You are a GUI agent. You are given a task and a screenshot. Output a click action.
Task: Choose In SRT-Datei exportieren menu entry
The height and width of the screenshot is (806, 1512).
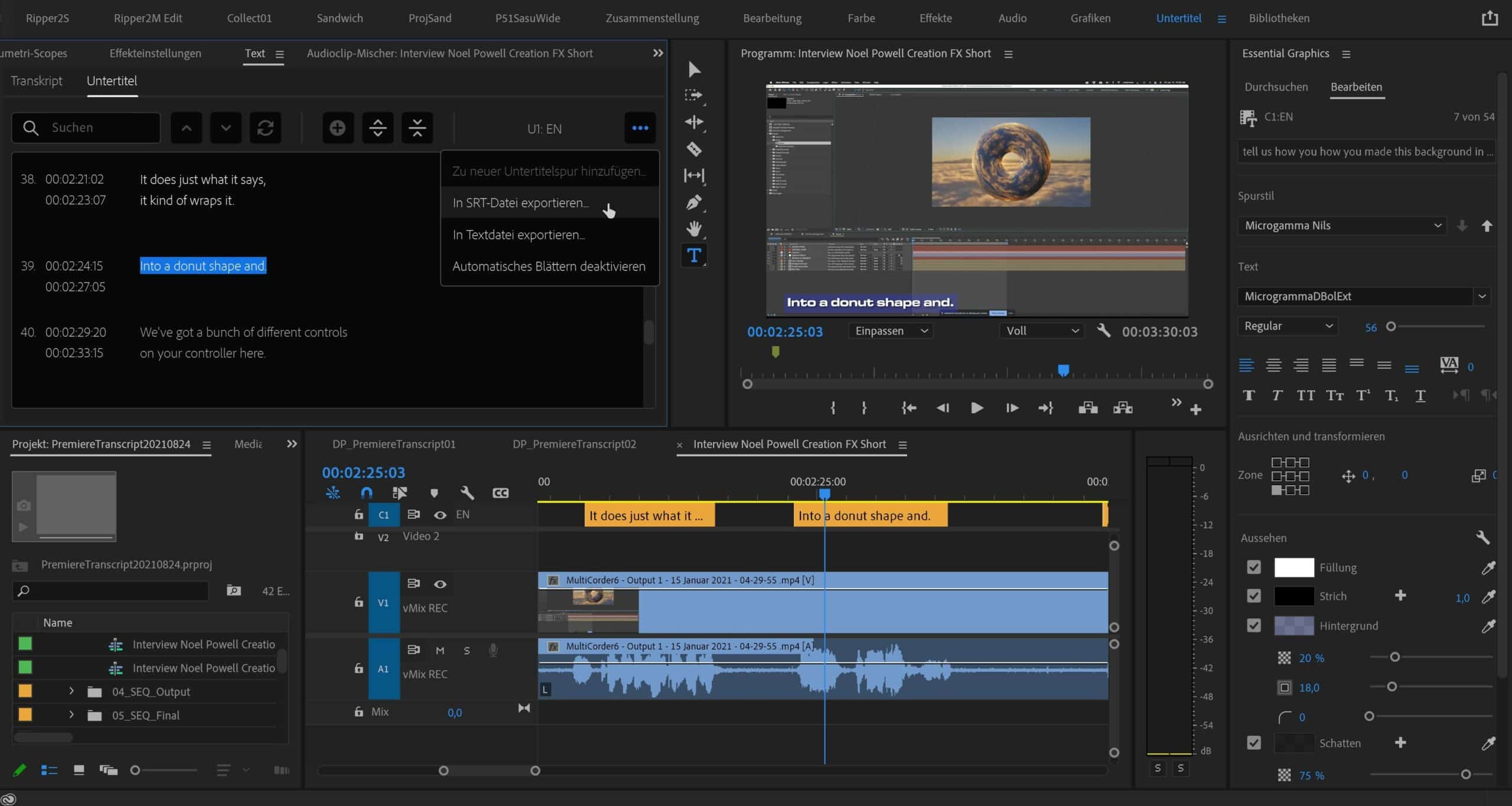[x=520, y=203]
